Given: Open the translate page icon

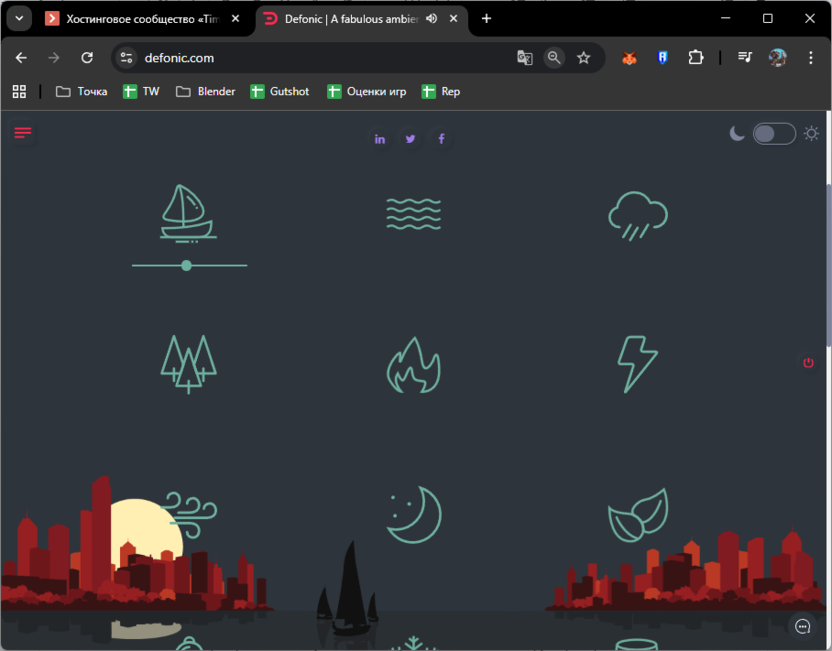Looking at the screenshot, I should tap(525, 57).
